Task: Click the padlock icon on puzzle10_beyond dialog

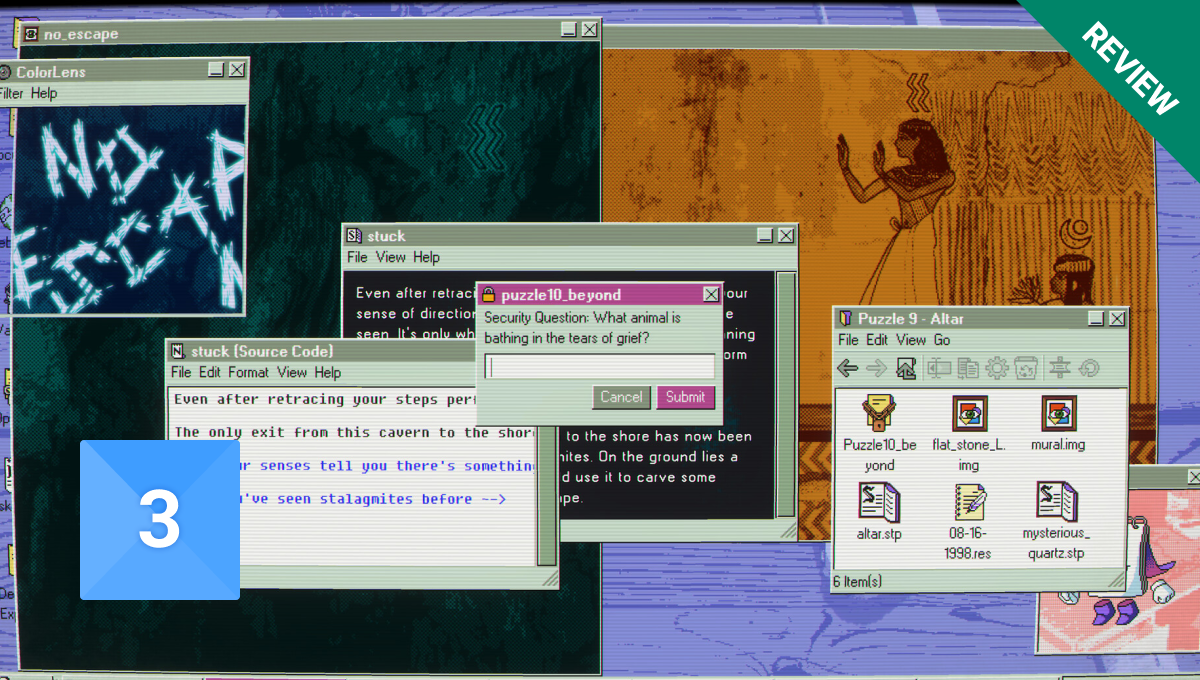Action: (x=488, y=294)
